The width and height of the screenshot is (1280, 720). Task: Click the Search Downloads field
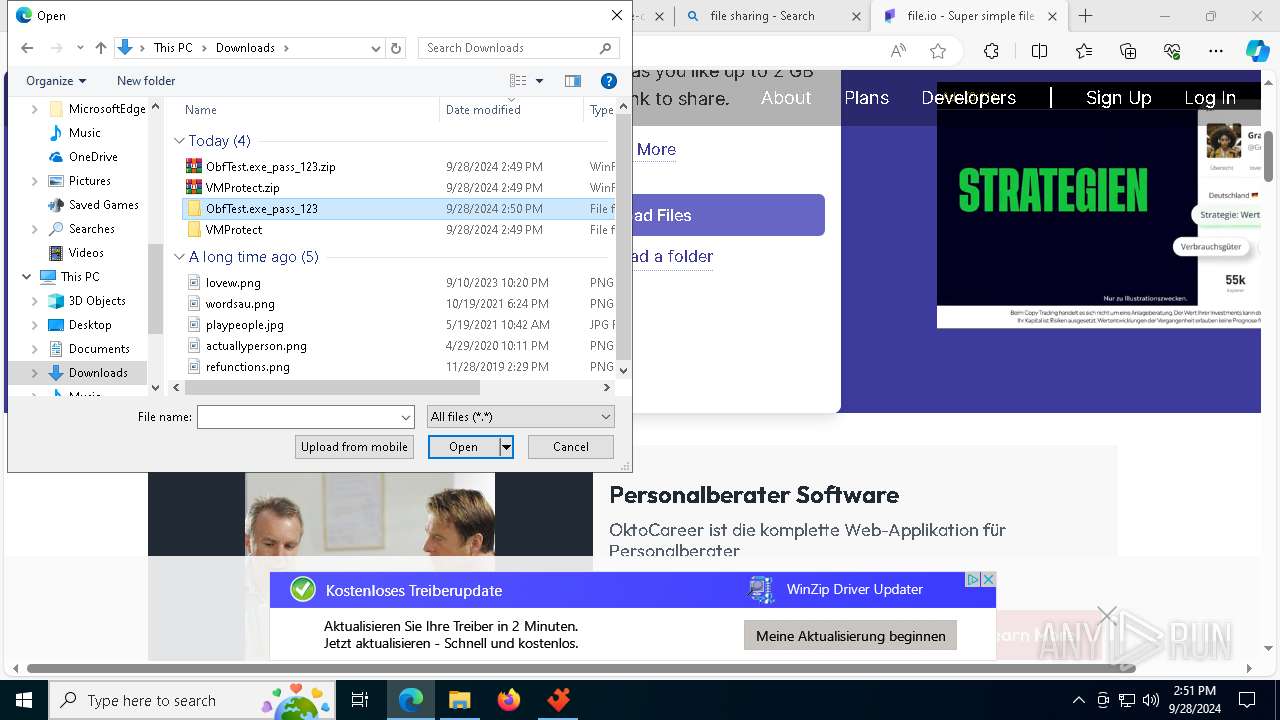520,48
